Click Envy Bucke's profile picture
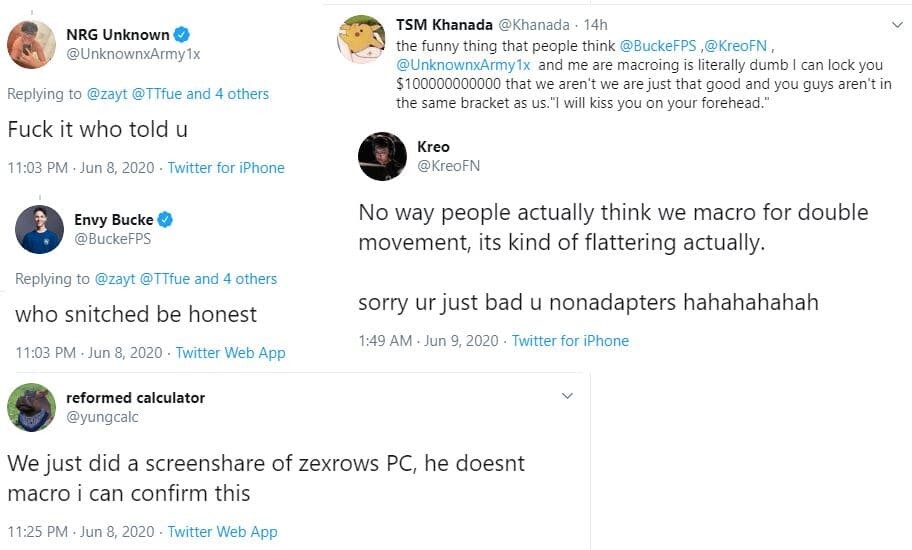 click(x=39, y=229)
